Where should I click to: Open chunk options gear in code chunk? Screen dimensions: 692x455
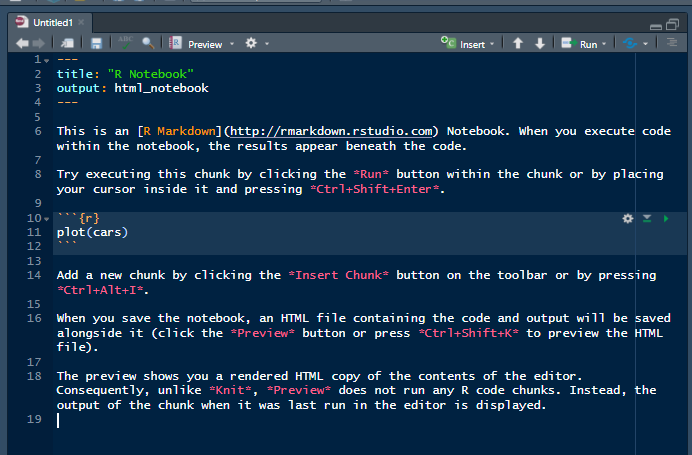[x=628, y=218]
